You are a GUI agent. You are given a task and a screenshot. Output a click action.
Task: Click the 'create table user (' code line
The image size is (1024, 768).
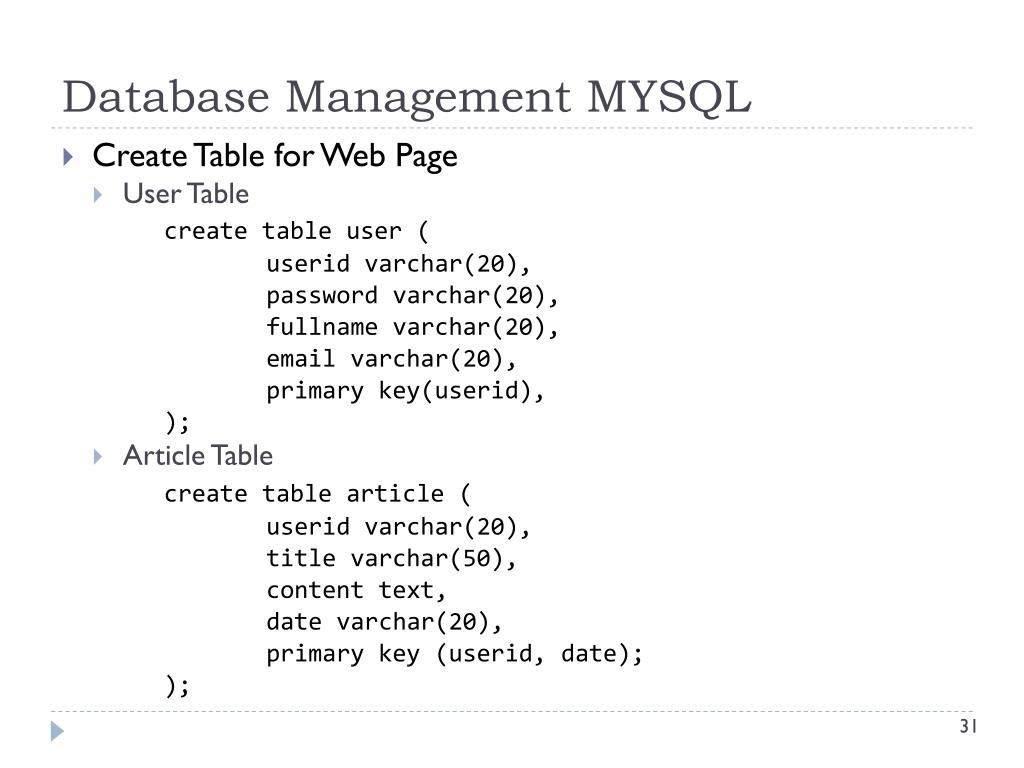296,231
